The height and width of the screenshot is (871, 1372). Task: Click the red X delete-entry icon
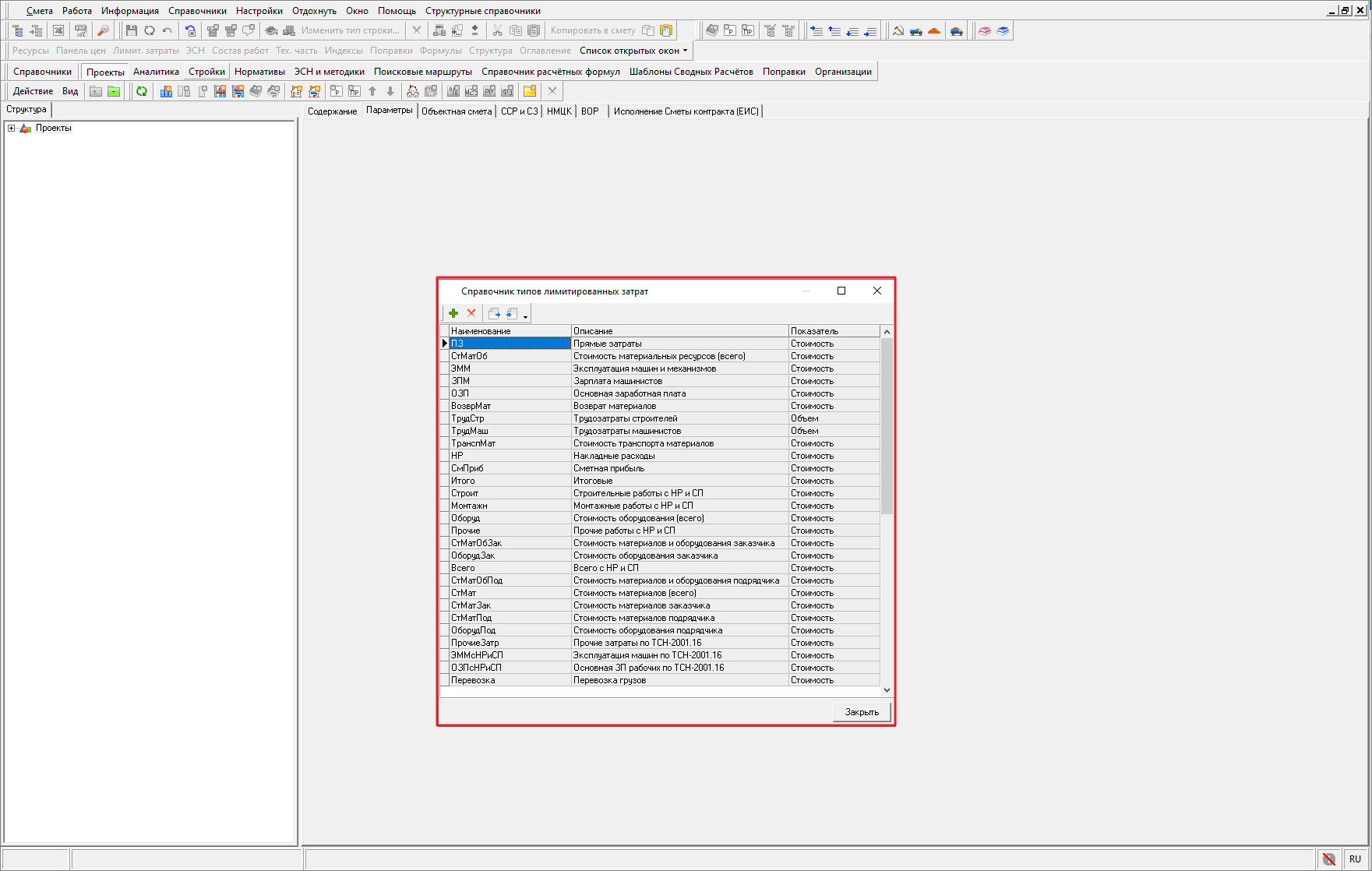(471, 313)
